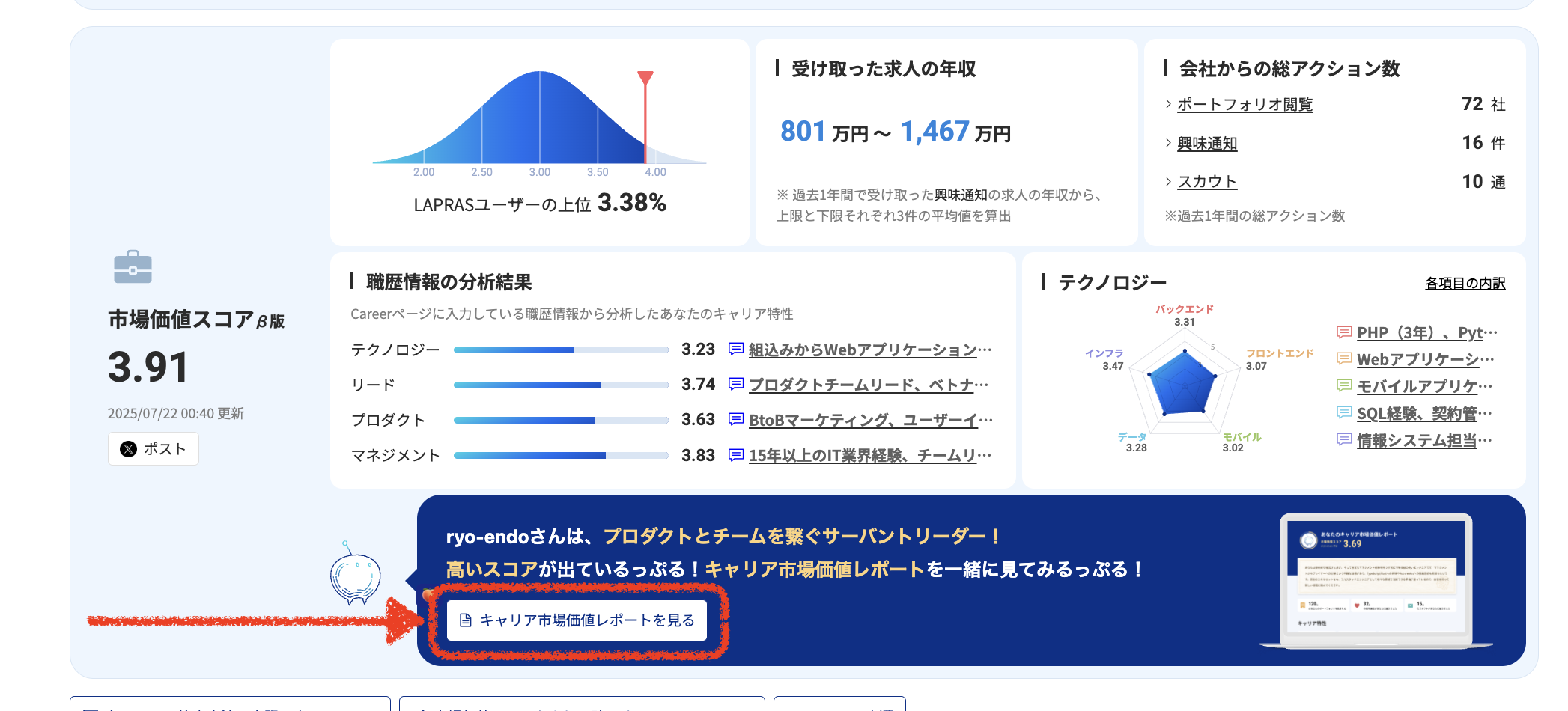1568x711 pixels.
Task: Open the 各項目の内訳 link
Action: [1465, 283]
